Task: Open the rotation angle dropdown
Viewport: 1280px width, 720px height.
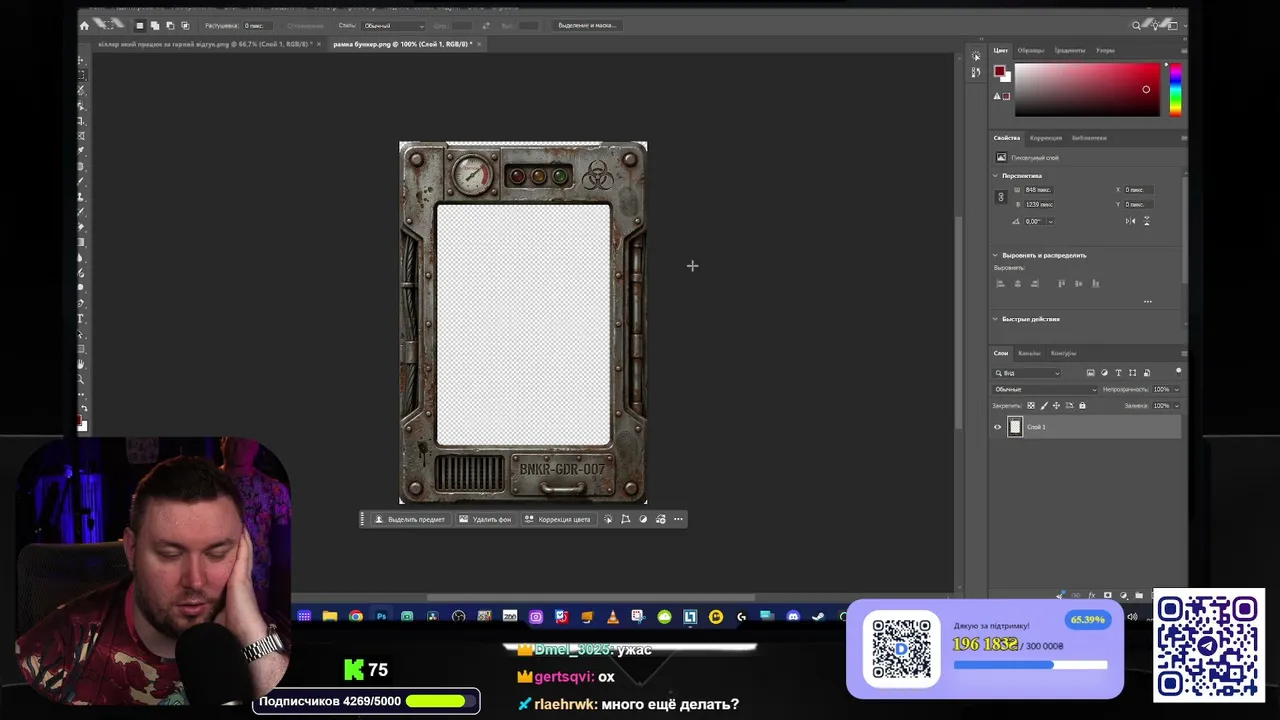Action: coord(1051,221)
